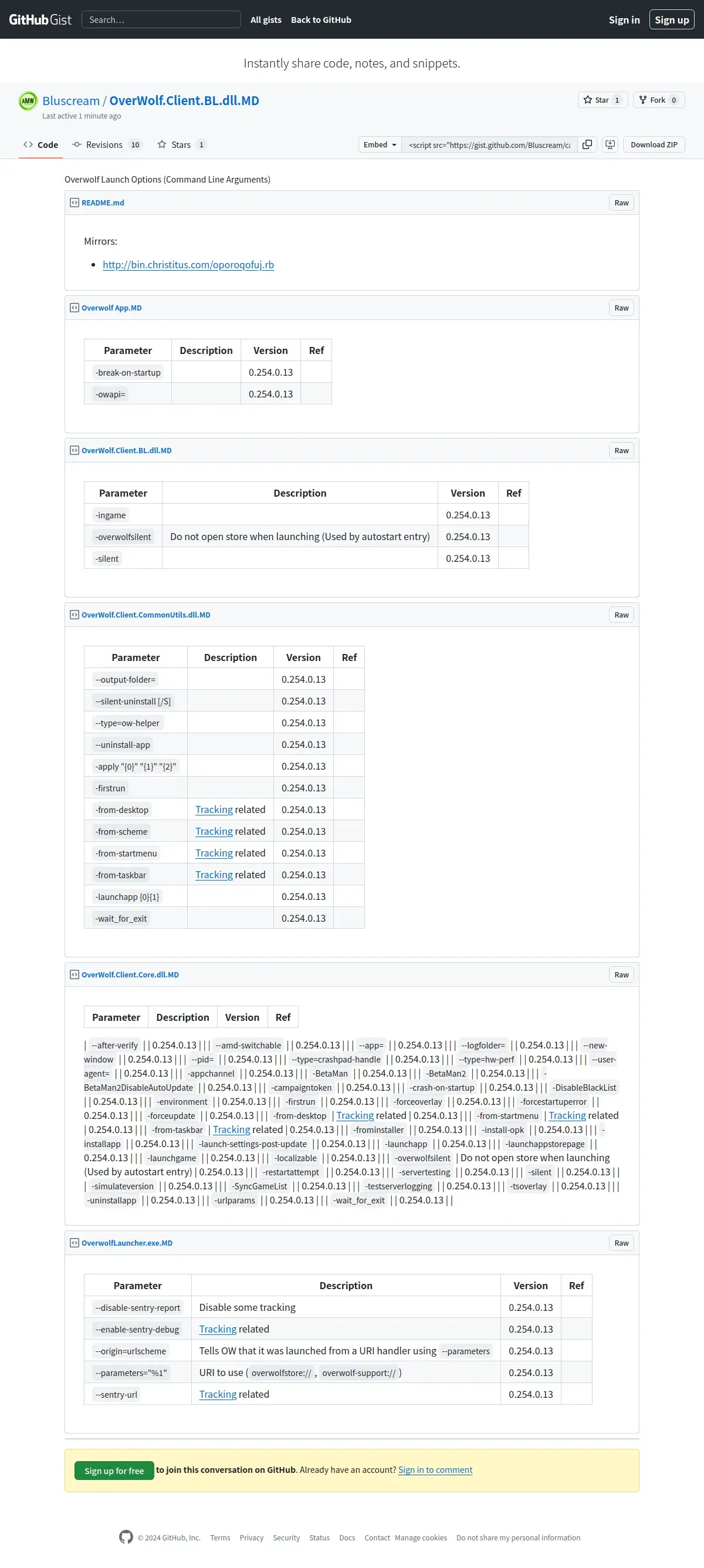Click Tracking link in --enable-sentry-debug row
The image size is (704, 1568).
[218, 1330]
